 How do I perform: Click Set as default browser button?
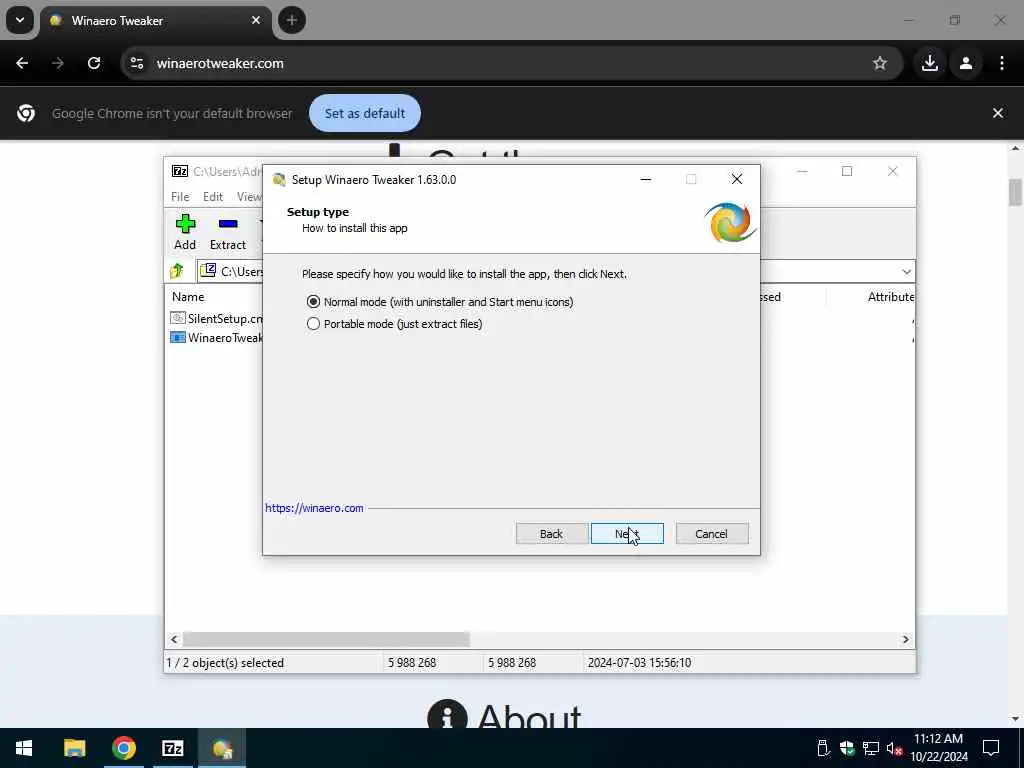pyautogui.click(x=364, y=113)
